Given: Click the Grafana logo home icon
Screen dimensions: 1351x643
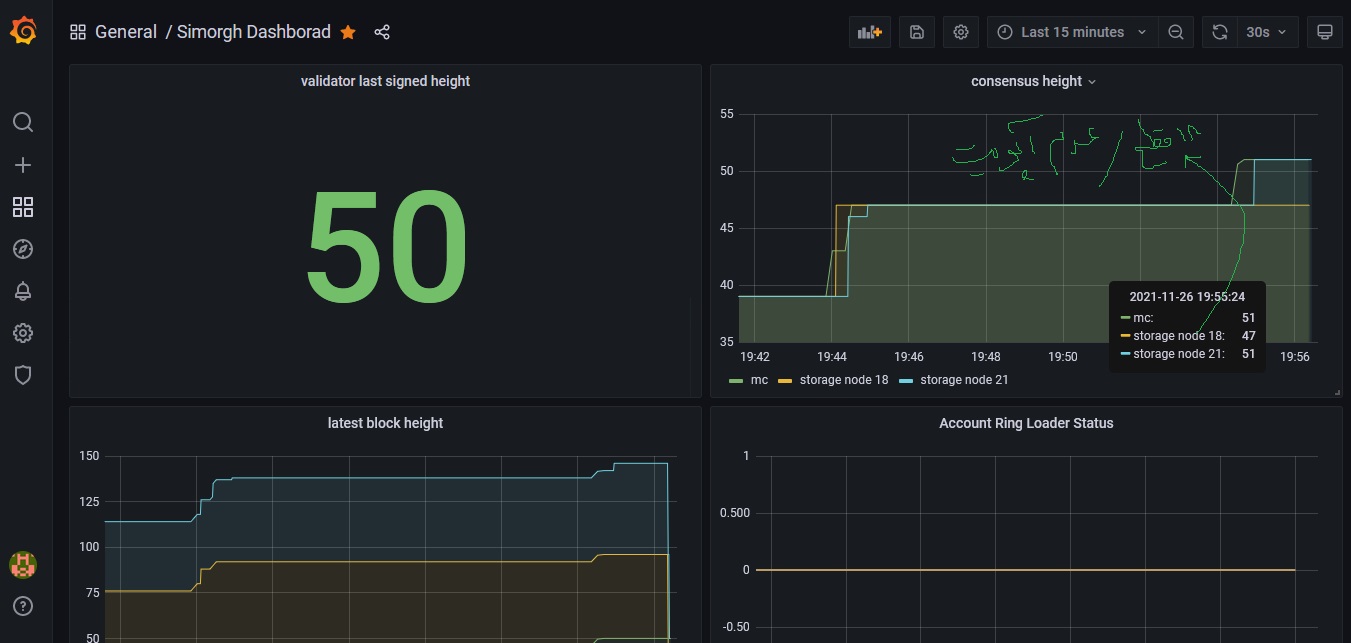Looking at the screenshot, I should (x=23, y=32).
